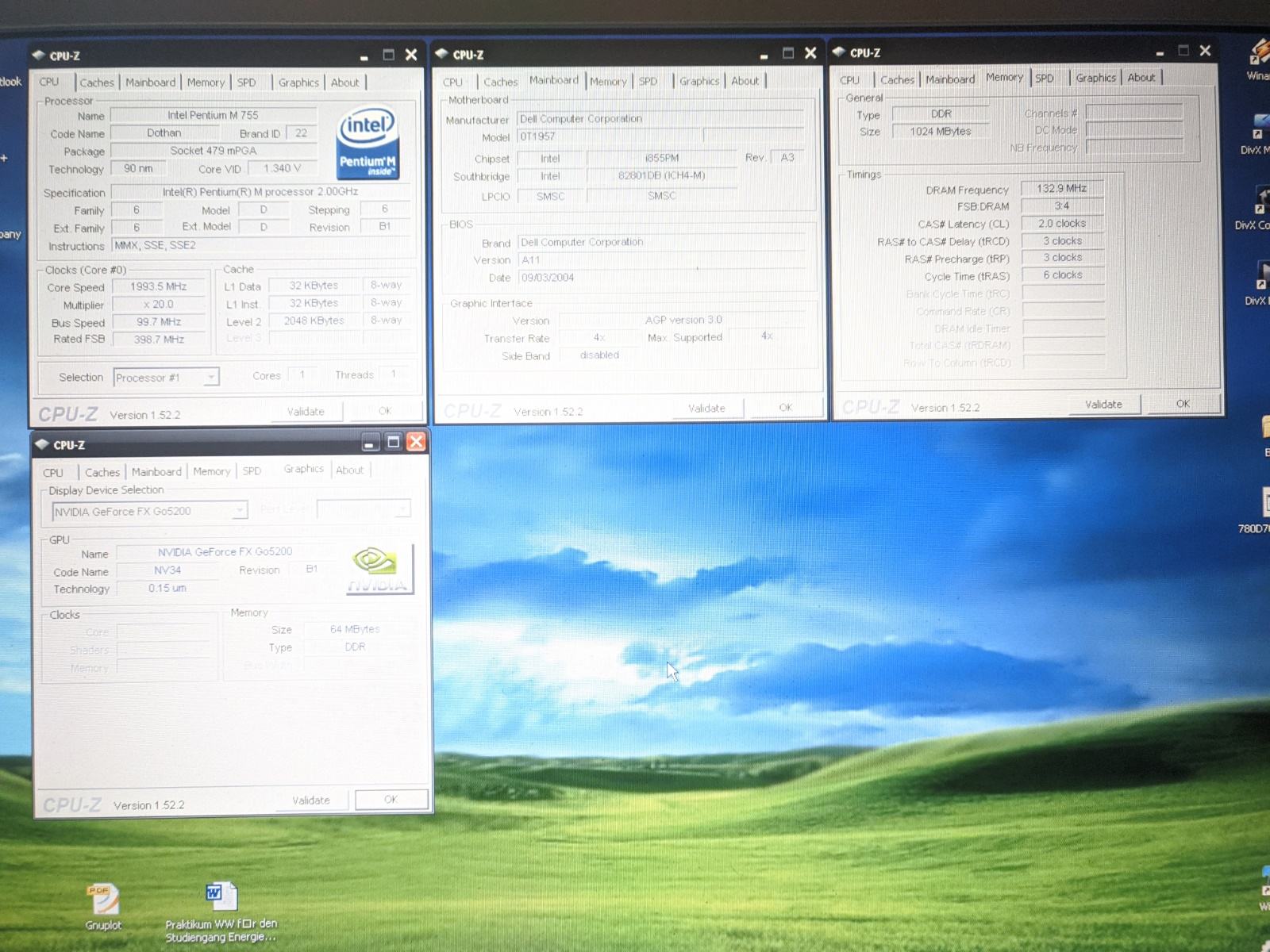
Task: Click the CAS# Latency 2.0 clocks value
Action: 1062,223
